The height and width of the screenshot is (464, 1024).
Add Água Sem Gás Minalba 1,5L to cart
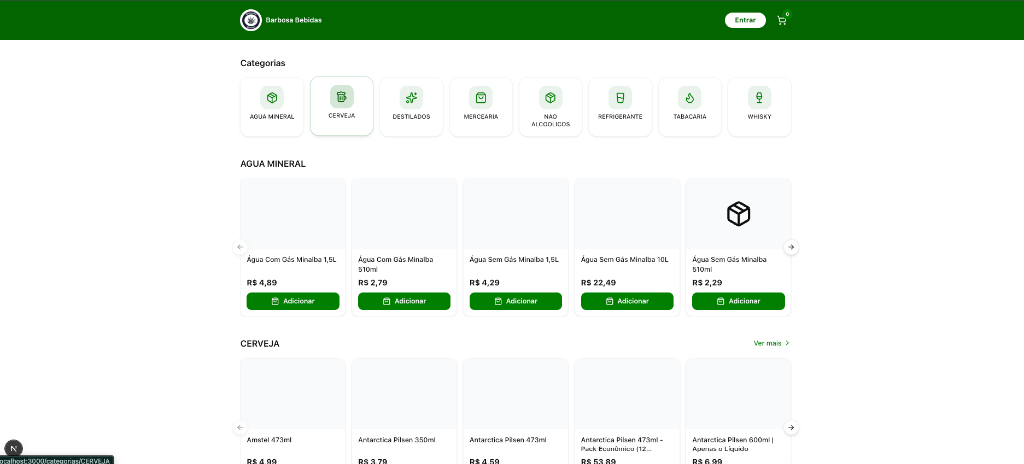pyautogui.click(x=516, y=301)
